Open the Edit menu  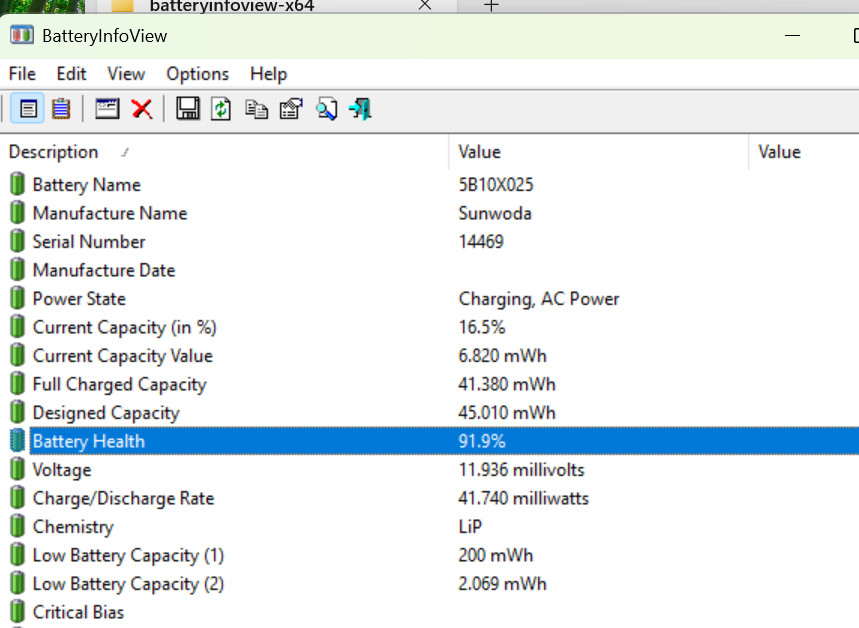pos(71,74)
